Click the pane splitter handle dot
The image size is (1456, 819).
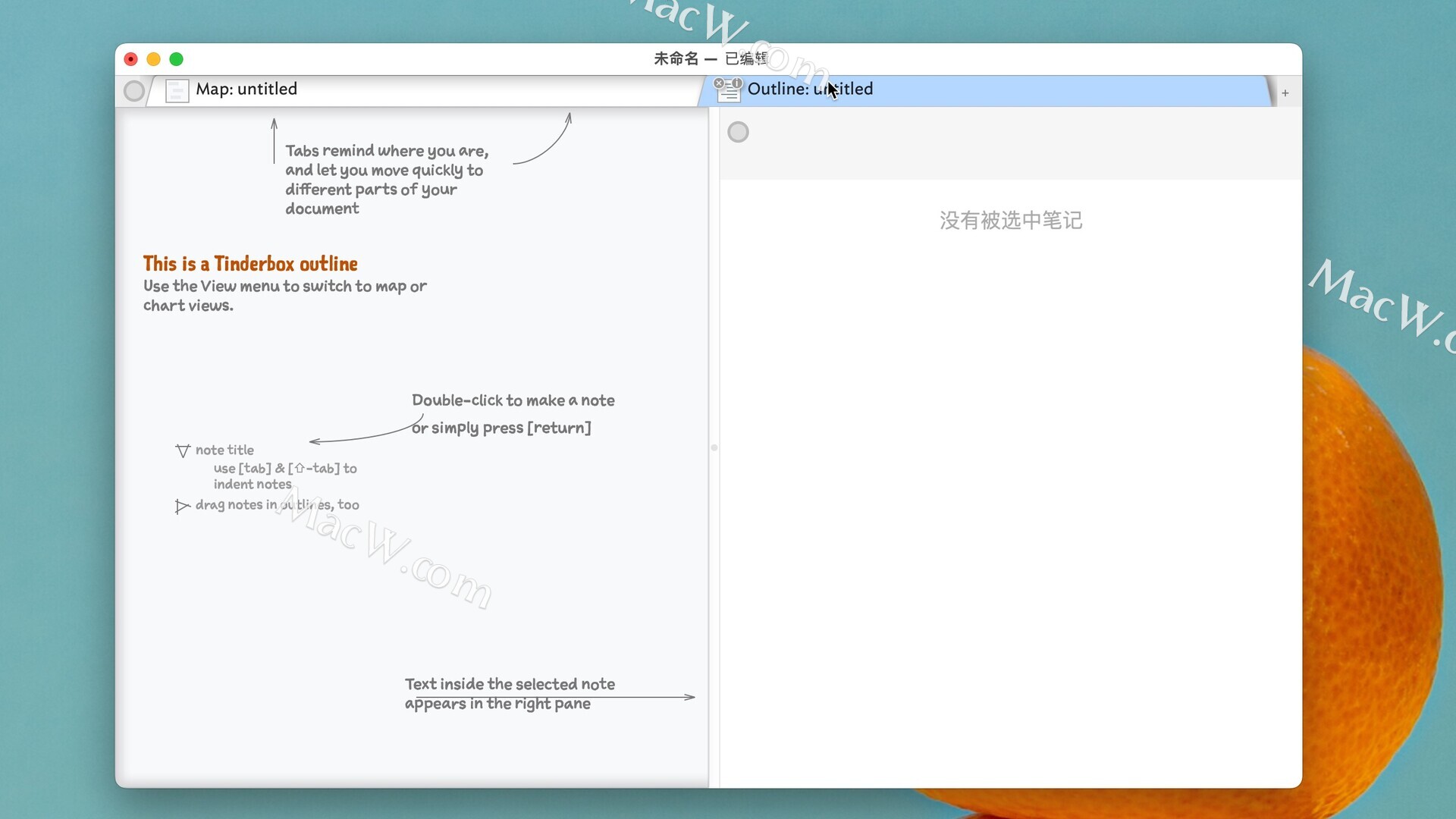(x=714, y=448)
